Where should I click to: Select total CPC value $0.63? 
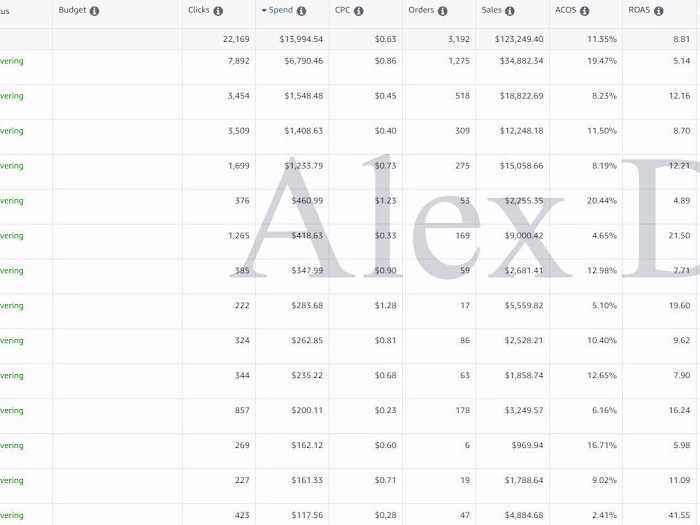pos(385,39)
